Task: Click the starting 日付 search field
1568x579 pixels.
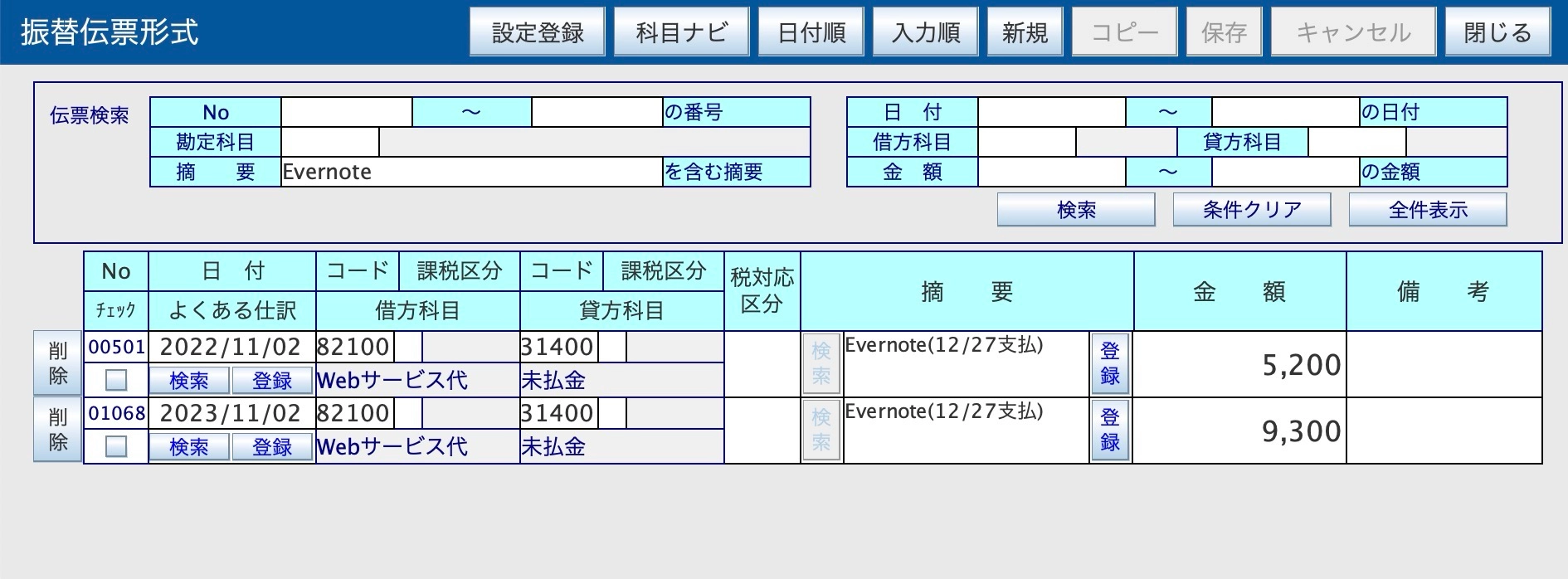Action: (x=1051, y=112)
